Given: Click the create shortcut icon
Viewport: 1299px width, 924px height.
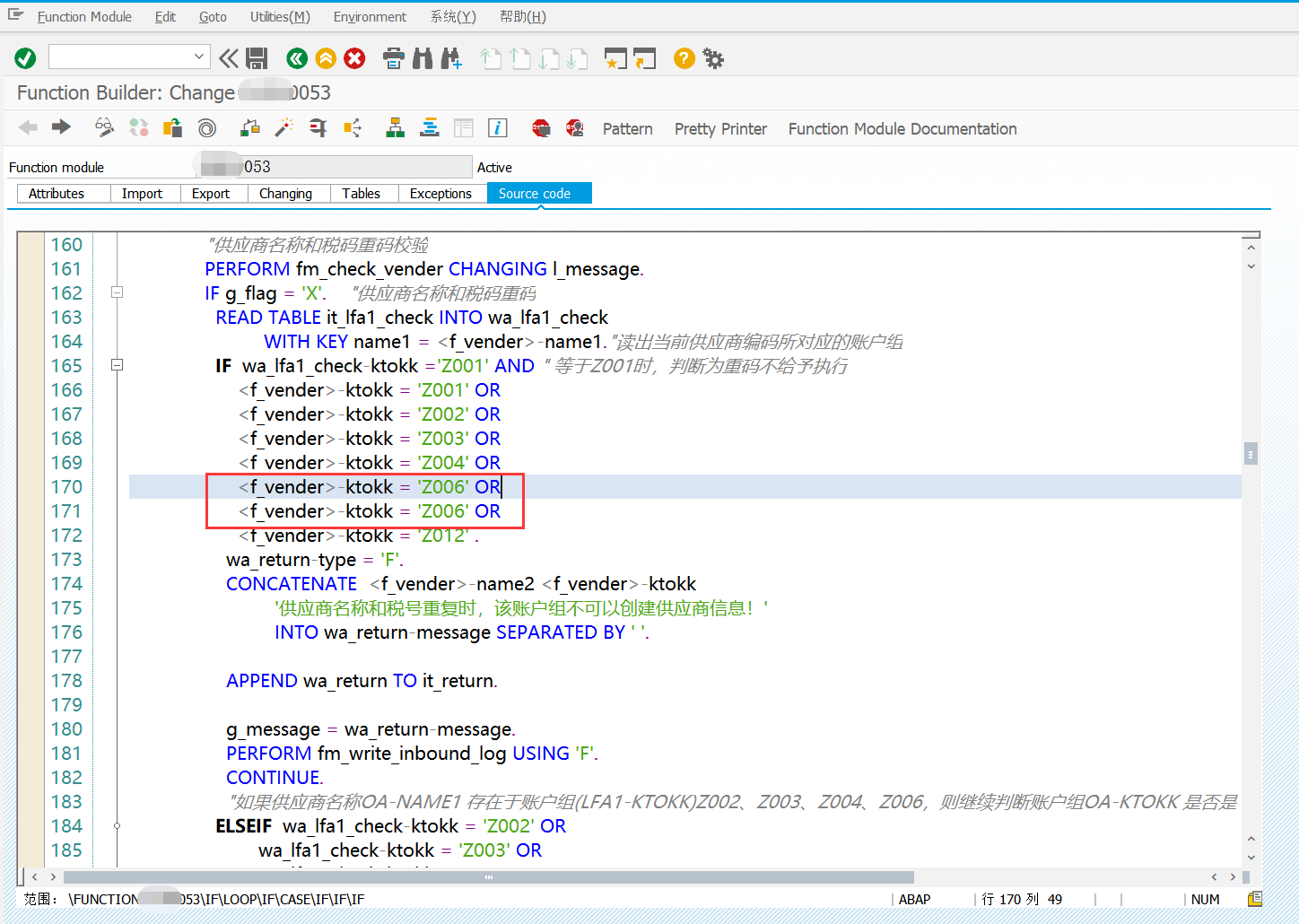Looking at the screenshot, I should point(645,58).
